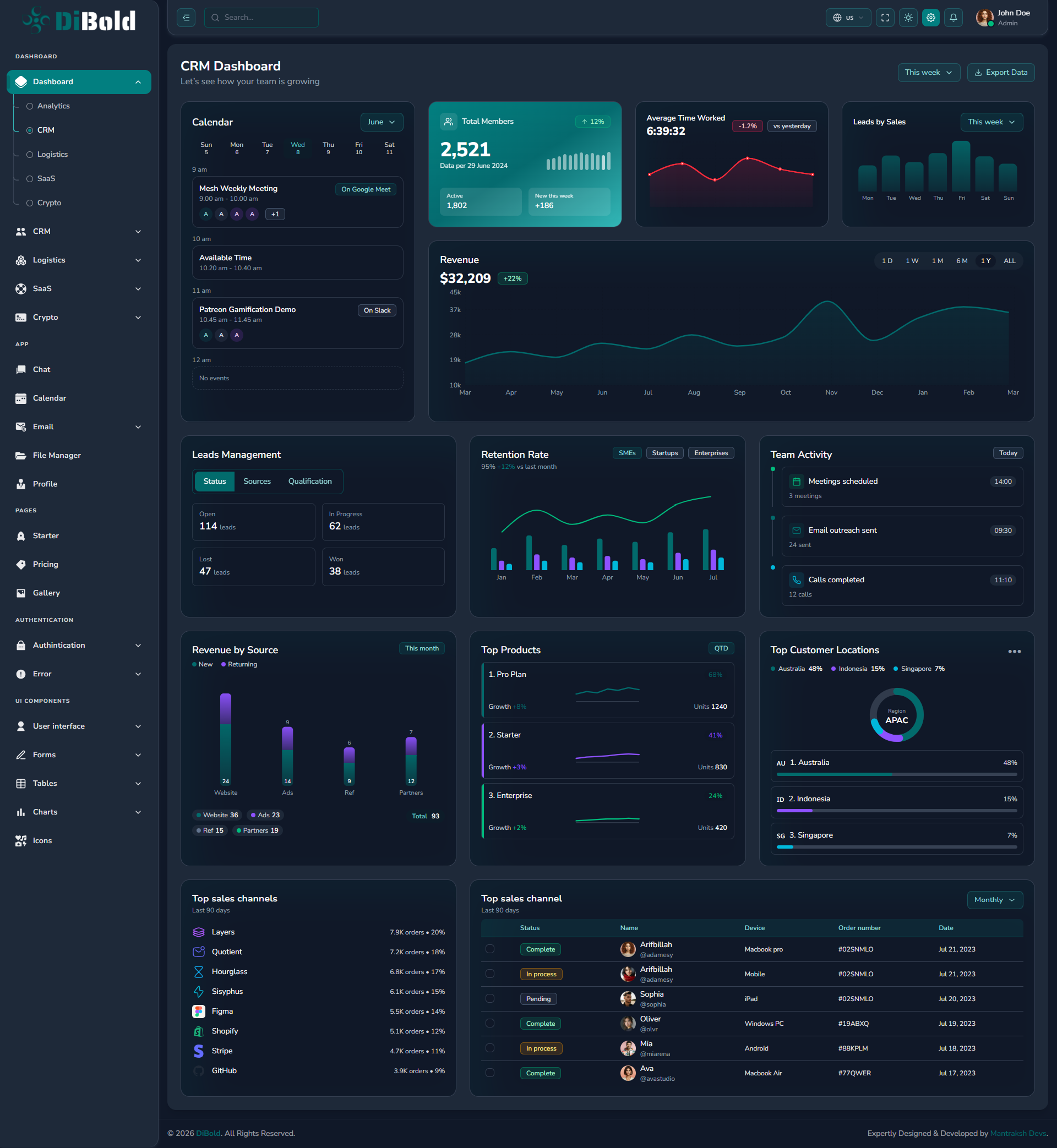This screenshot has height=1148, width=1057.
Task: Select 6 M revenue range
Action: pos(961,261)
